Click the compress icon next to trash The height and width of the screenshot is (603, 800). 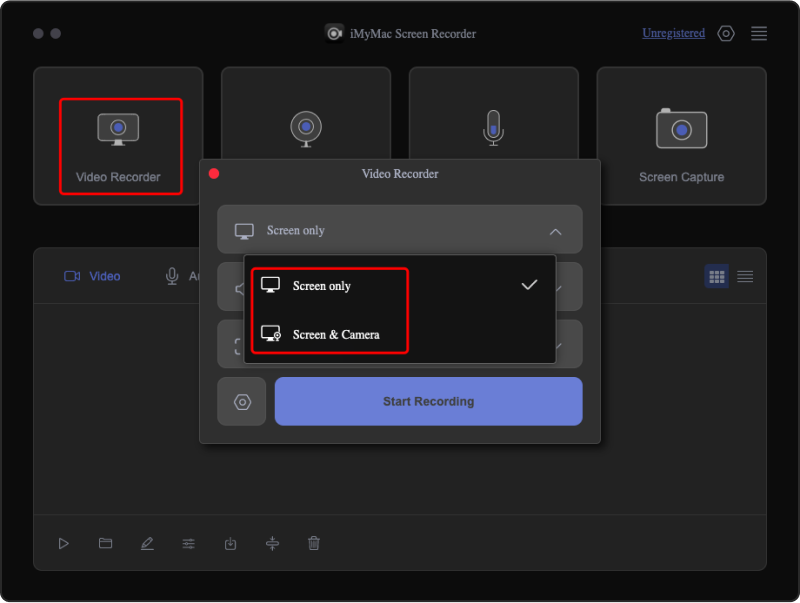[x=272, y=543]
